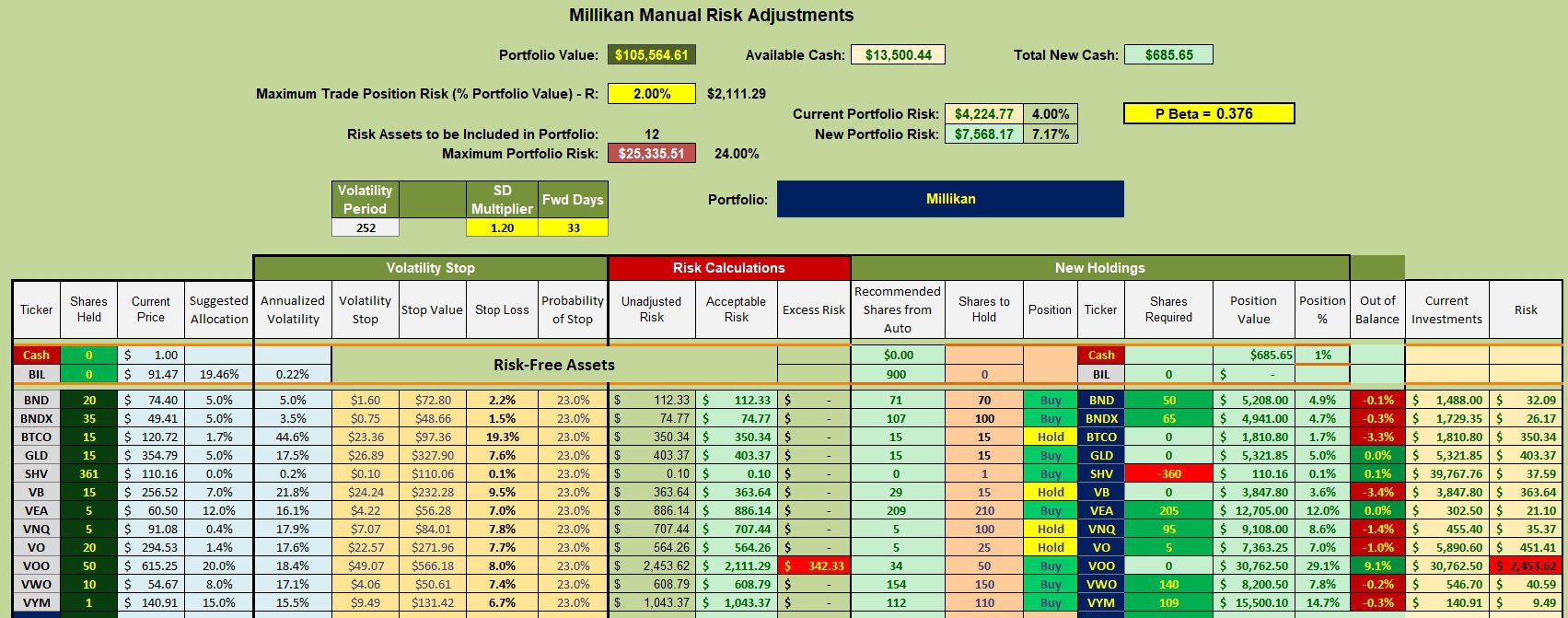Select VOO current price 615.25
This screenshot has width=1568, height=618.
(151, 566)
